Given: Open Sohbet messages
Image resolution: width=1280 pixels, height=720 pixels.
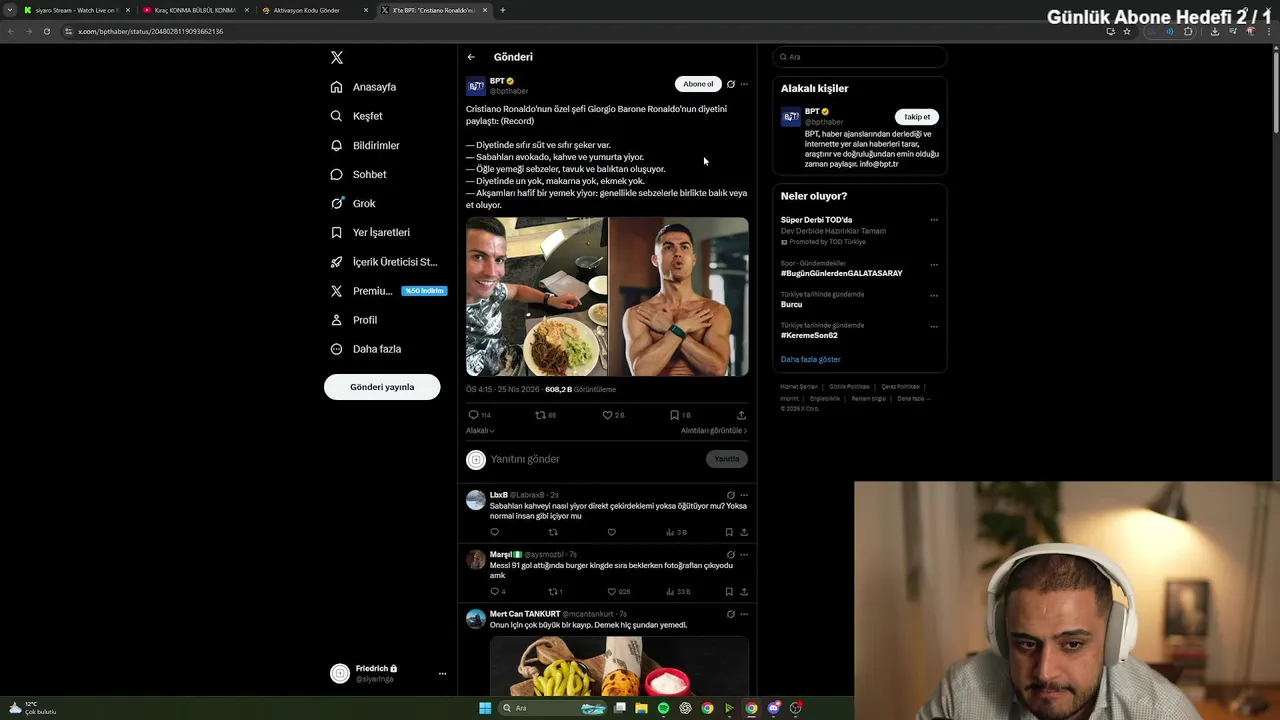Looking at the screenshot, I should pos(359,174).
